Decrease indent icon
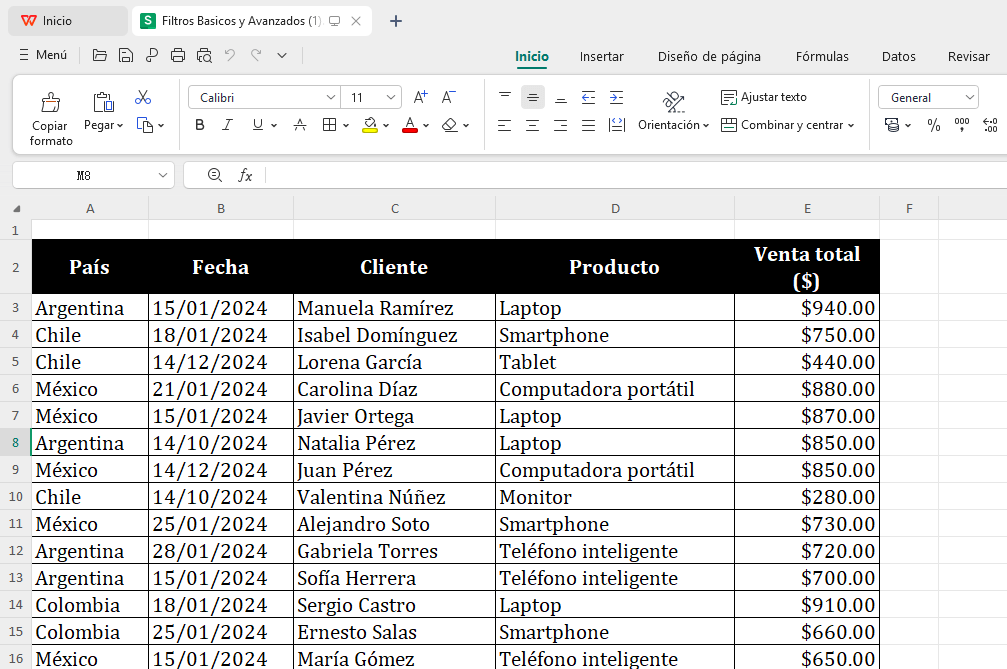This screenshot has width=1007, height=669. click(588, 97)
